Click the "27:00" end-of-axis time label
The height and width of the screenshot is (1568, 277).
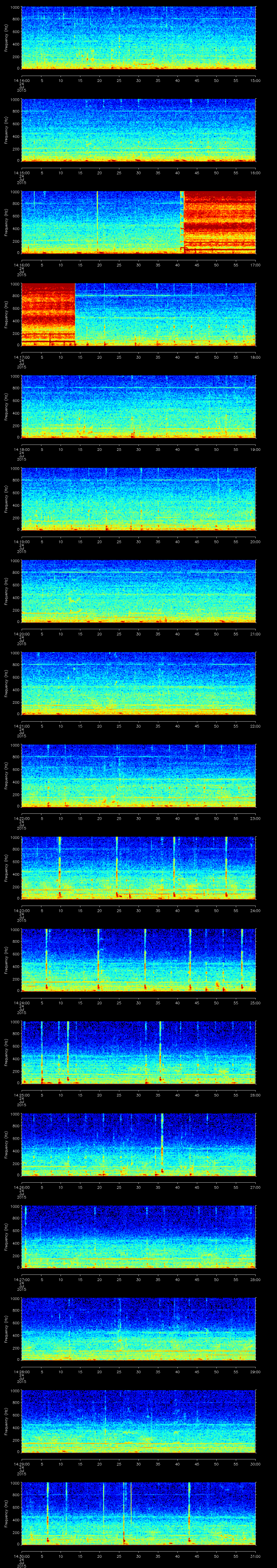click(256, 1187)
